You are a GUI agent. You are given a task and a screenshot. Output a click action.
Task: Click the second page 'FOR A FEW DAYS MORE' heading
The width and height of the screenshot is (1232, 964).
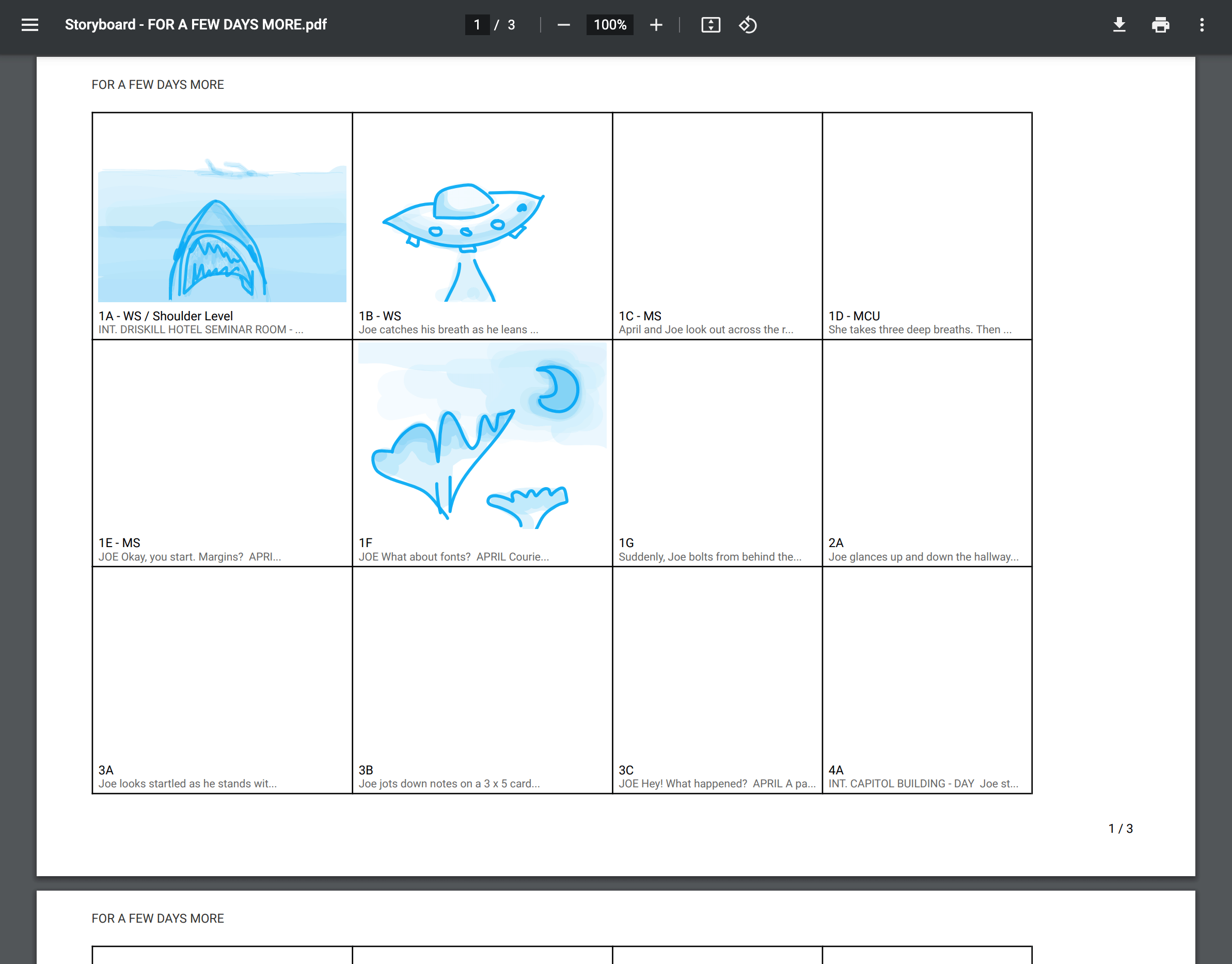click(158, 919)
